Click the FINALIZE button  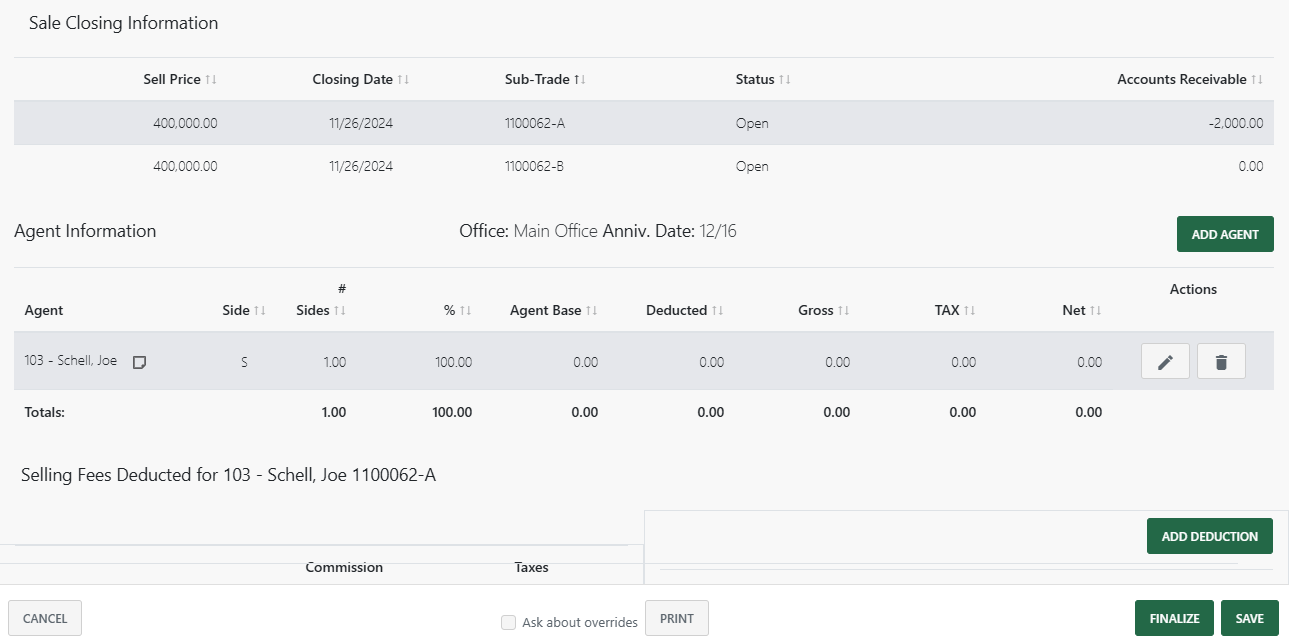tap(1173, 618)
